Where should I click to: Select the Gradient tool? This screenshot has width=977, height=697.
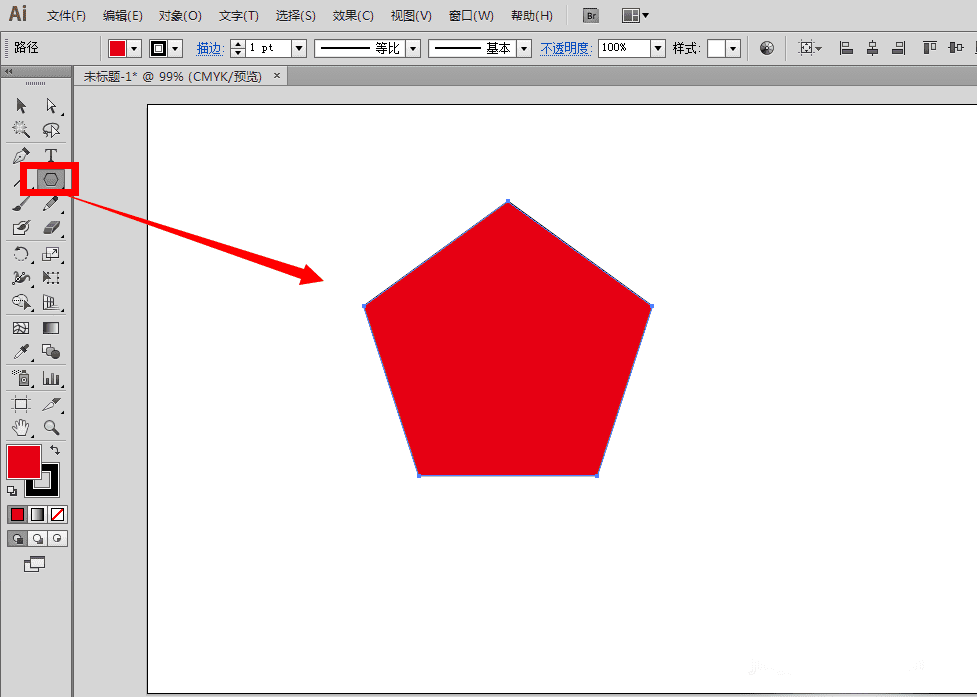tap(51, 328)
